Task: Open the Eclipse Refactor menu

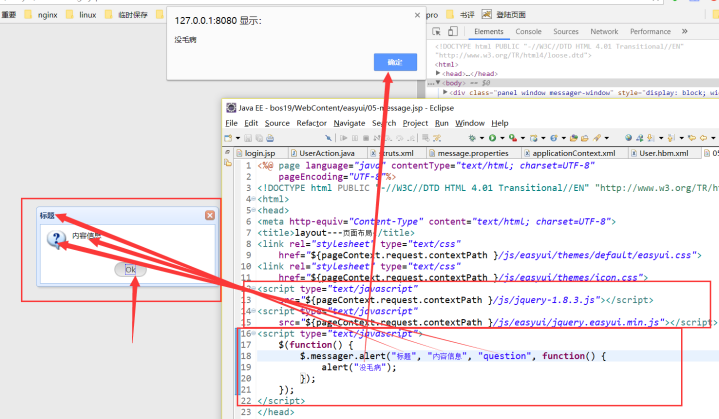Action: (x=311, y=123)
